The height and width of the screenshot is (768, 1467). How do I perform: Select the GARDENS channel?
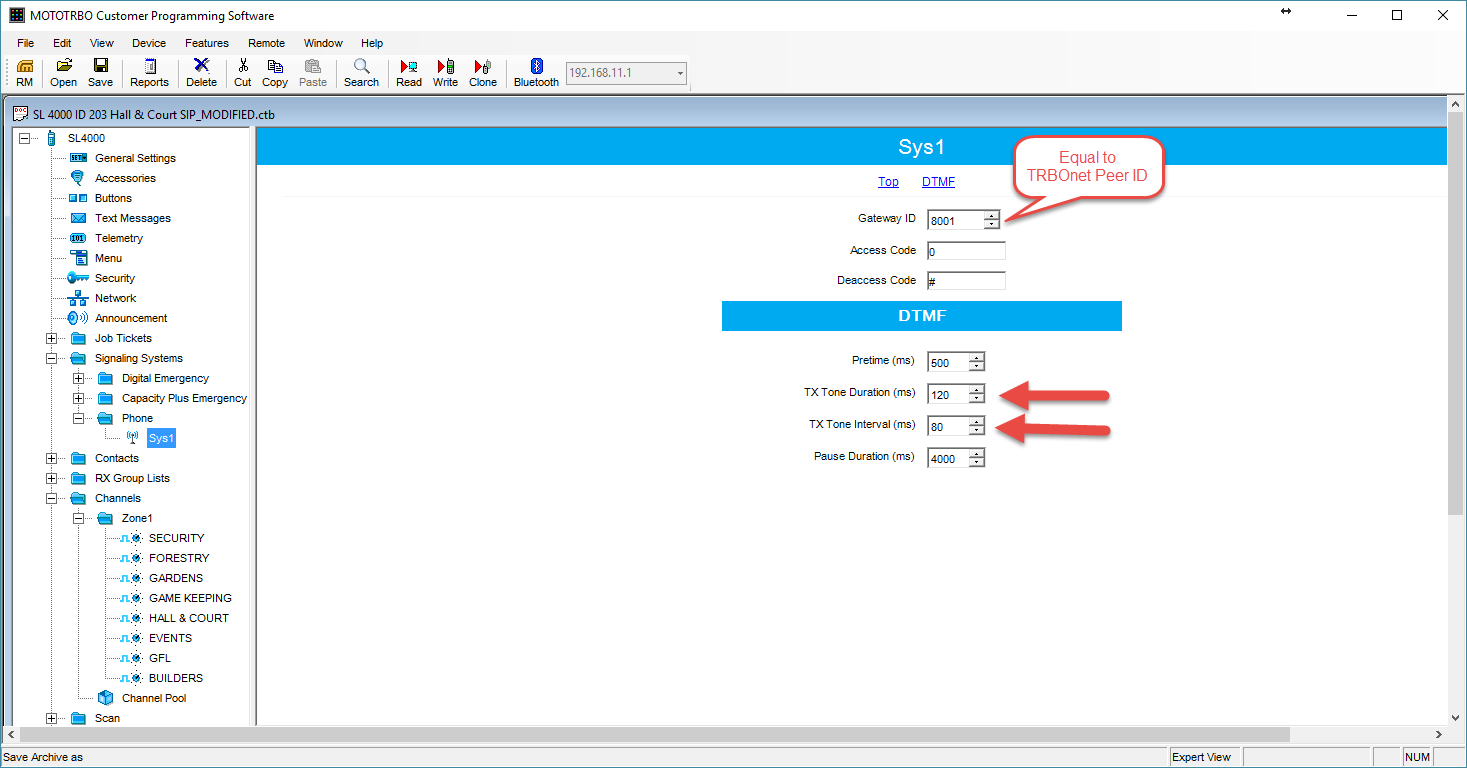click(176, 578)
